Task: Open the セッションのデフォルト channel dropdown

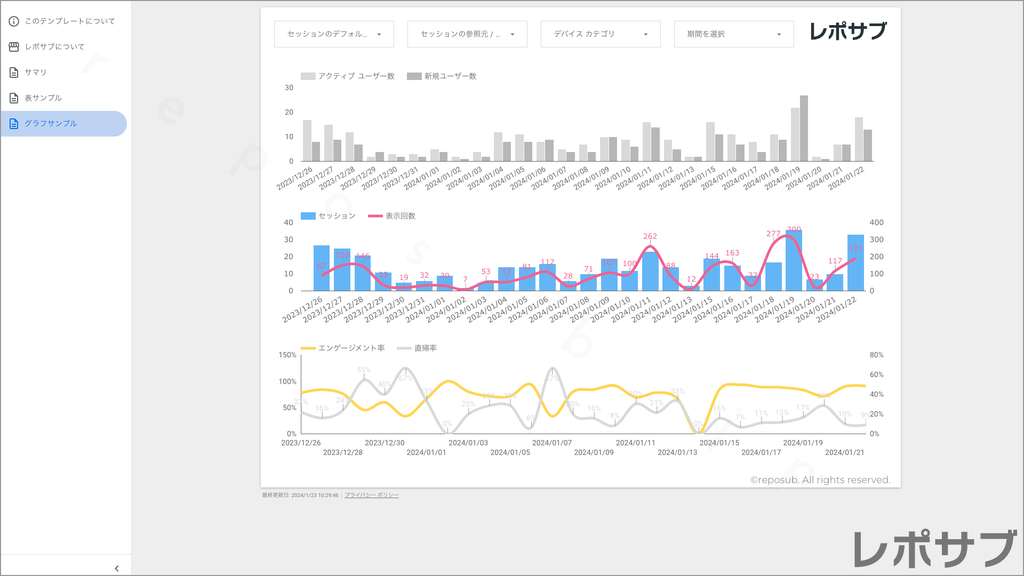Action: point(334,34)
